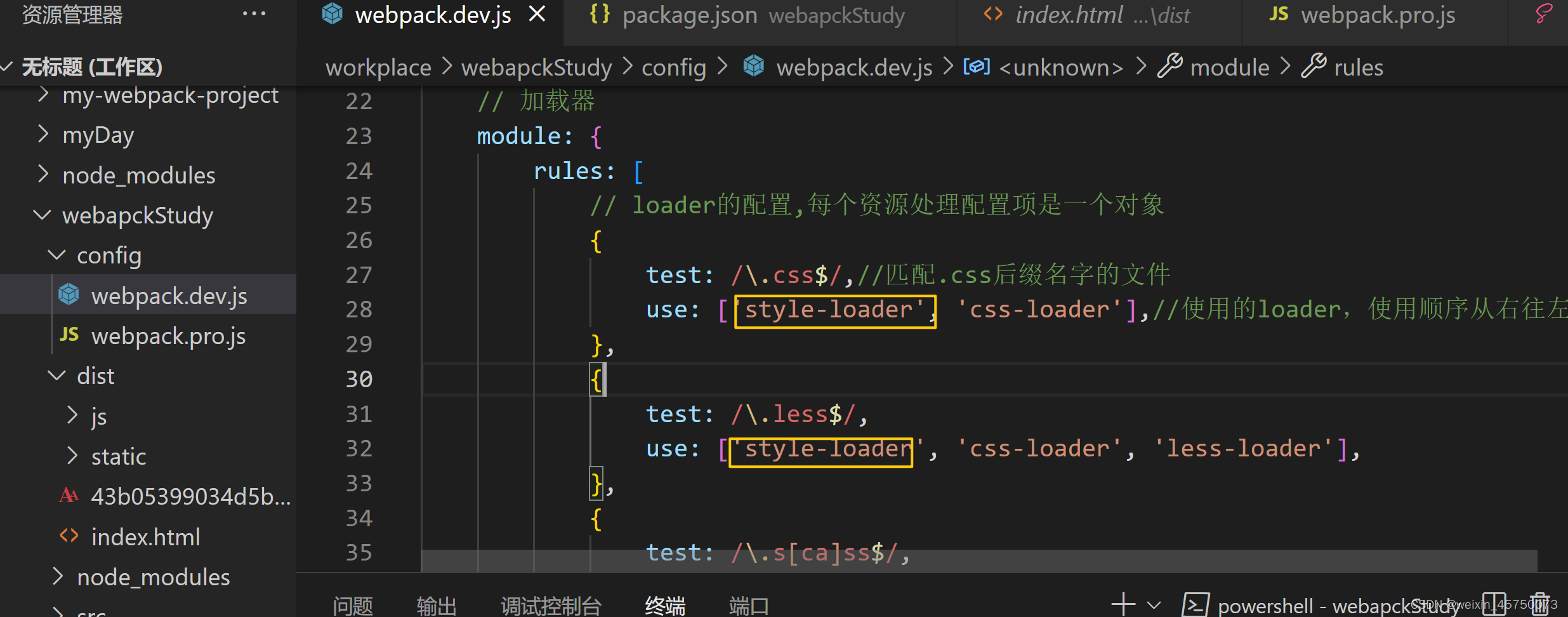The width and height of the screenshot is (1568, 617).
Task: Click the <unknown> symbol icon in the breadcrumb
Action: click(x=977, y=66)
